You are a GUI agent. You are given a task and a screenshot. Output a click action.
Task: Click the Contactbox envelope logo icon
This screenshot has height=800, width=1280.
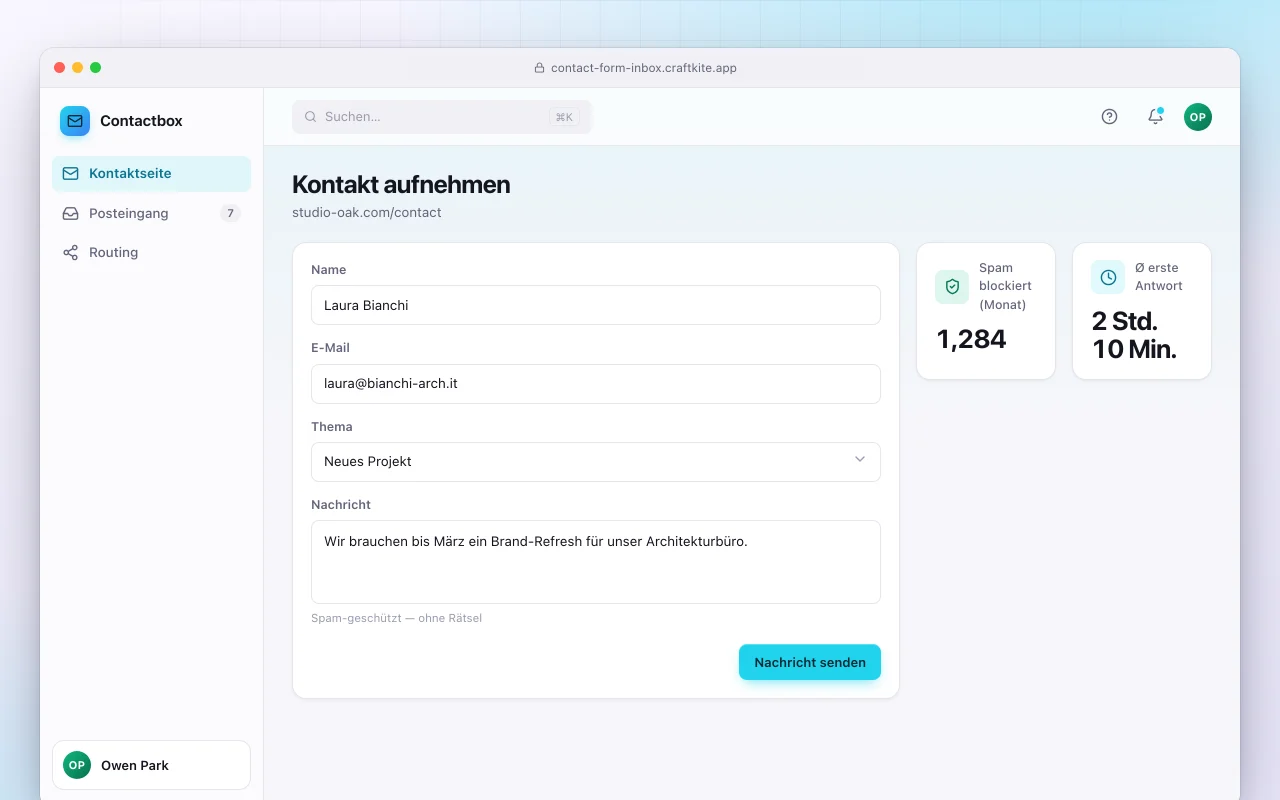75,121
